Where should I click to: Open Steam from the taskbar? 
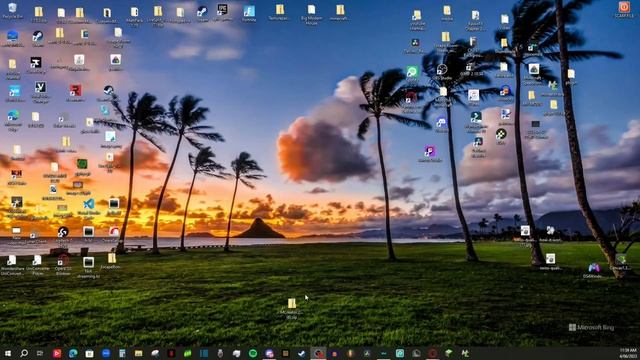tap(302, 353)
